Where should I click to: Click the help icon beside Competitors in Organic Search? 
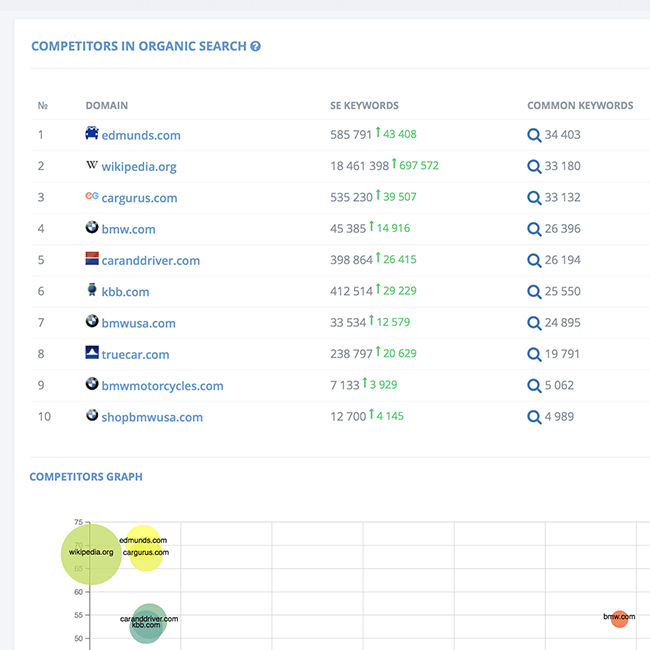tap(256, 46)
